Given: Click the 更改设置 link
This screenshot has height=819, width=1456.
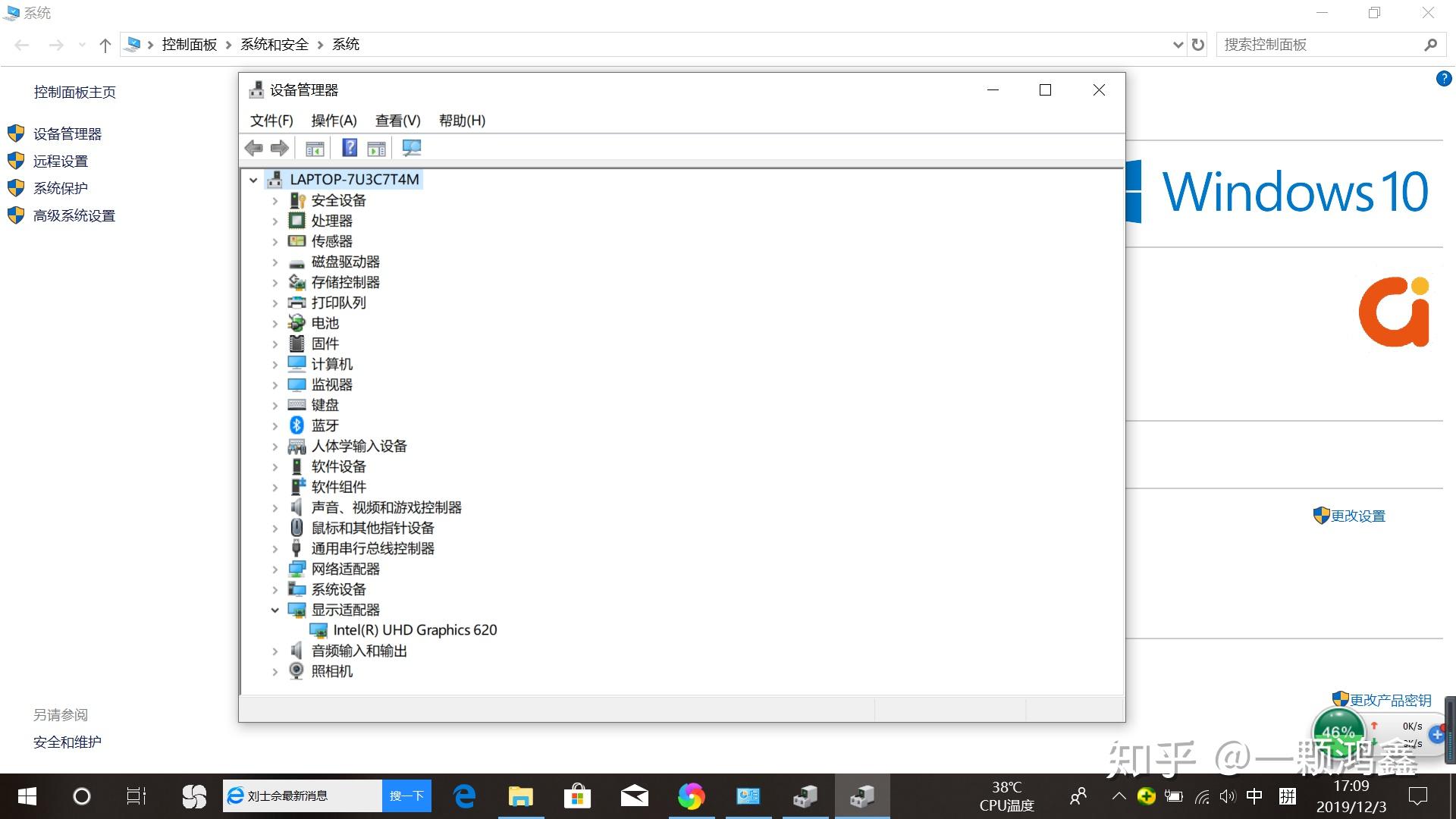Looking at the screenshot, I should pos(1357,516).
